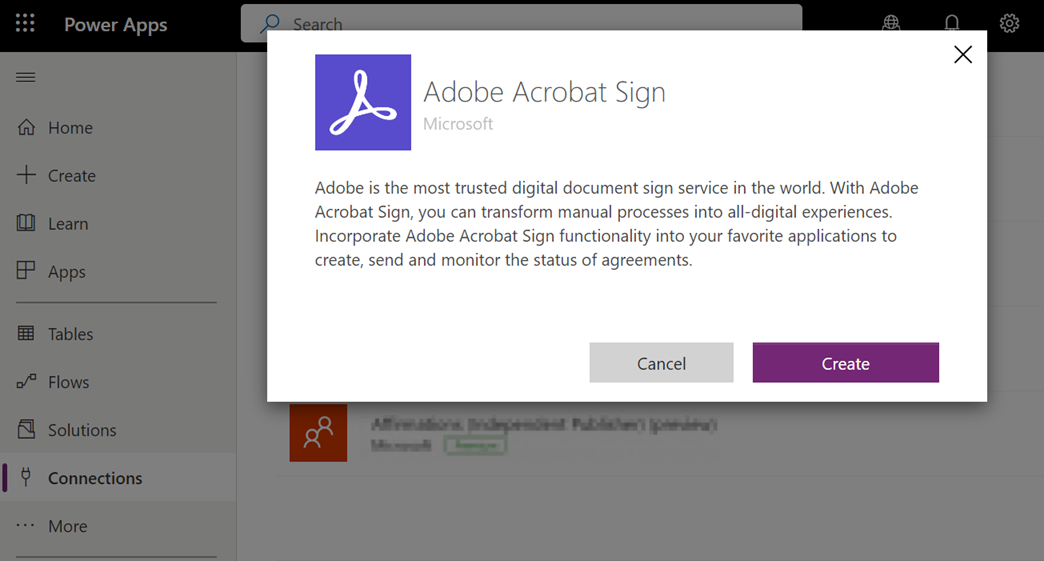Screen dimensions: 1044x561
Task: Open Flows in navigation
Action: click(69, 382)
